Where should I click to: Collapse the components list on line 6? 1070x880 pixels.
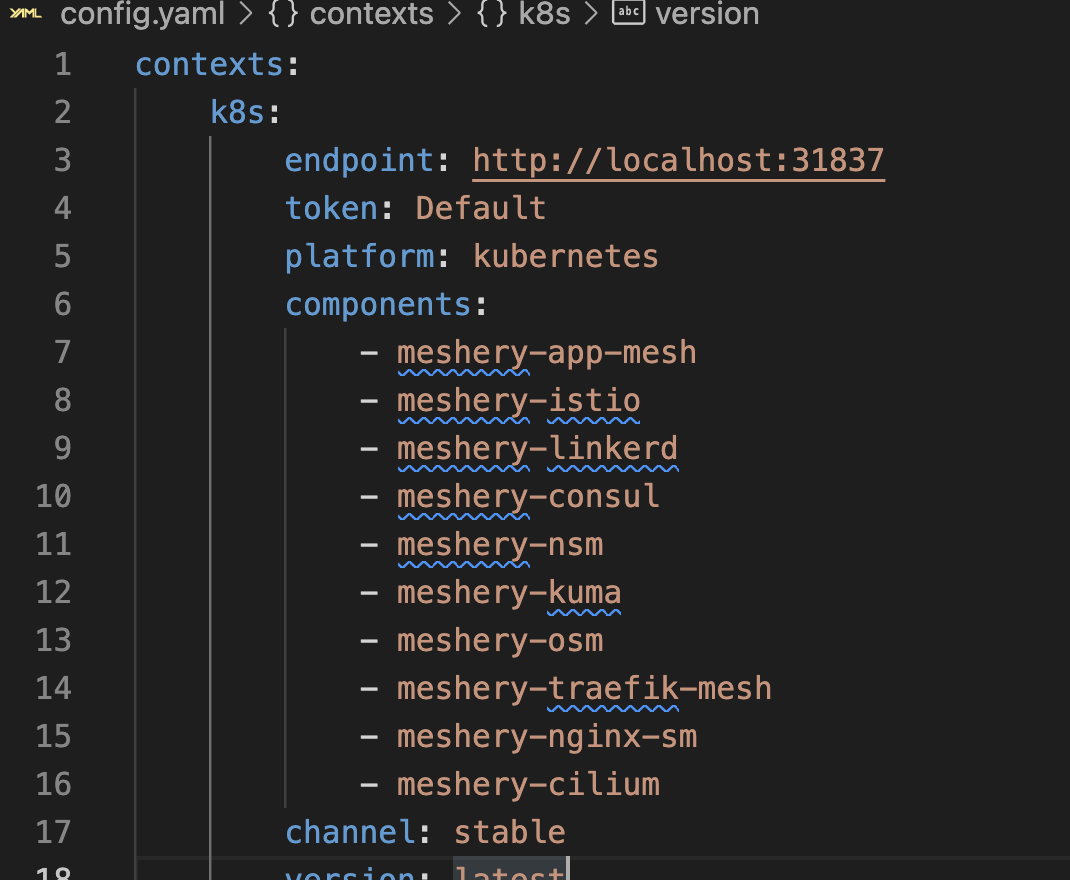(107, 304)
